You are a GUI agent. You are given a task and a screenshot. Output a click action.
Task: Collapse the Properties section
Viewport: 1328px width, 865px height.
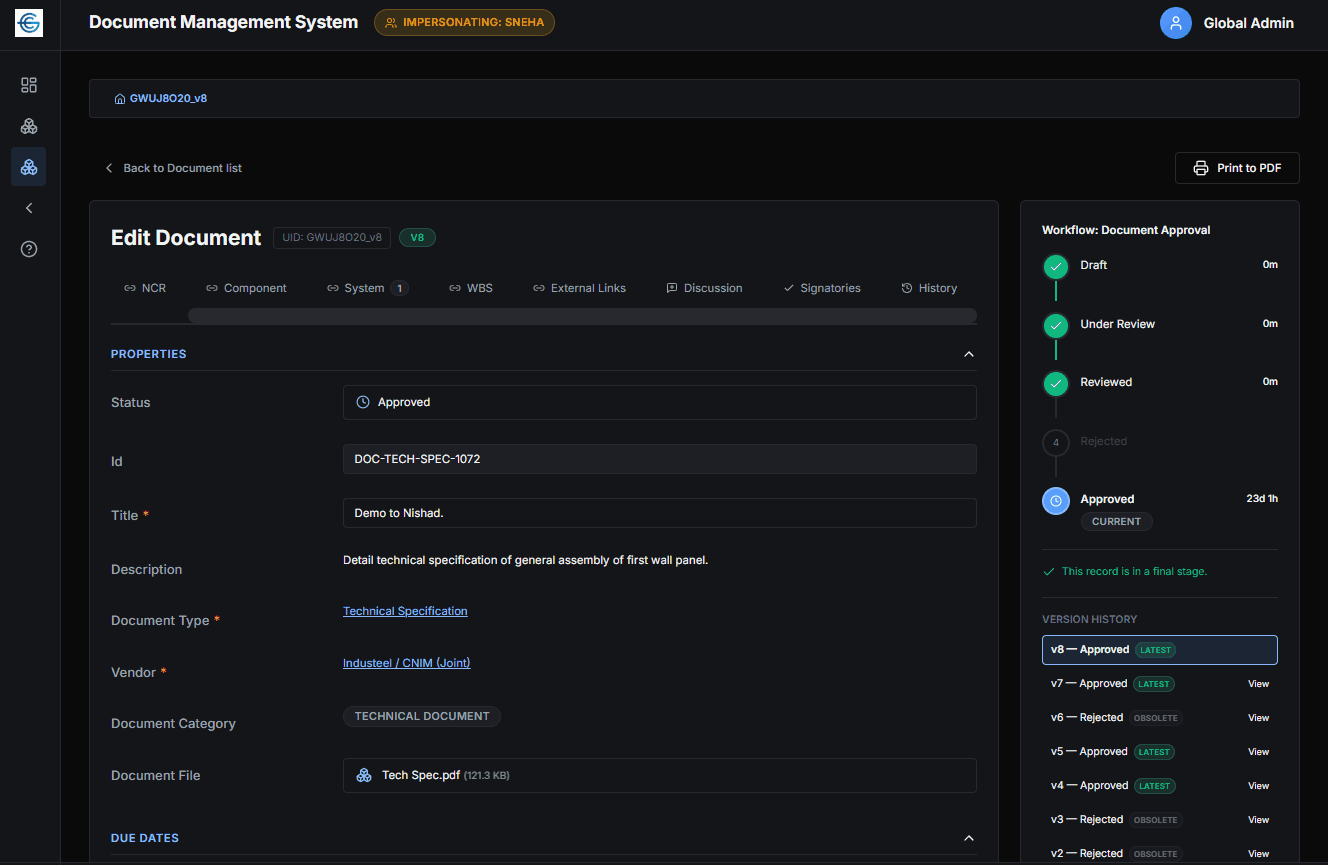pyautogui.click(x=968, y=354)
